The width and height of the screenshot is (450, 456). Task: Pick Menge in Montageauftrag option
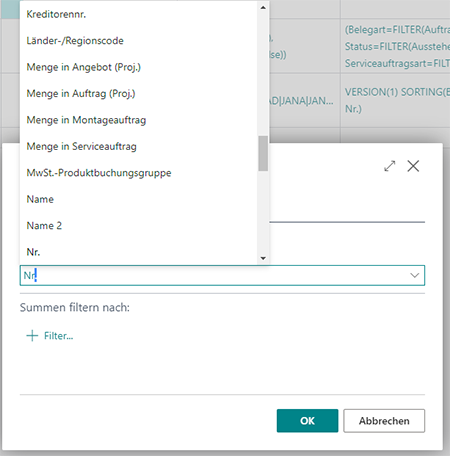click(x=139, y=120)
